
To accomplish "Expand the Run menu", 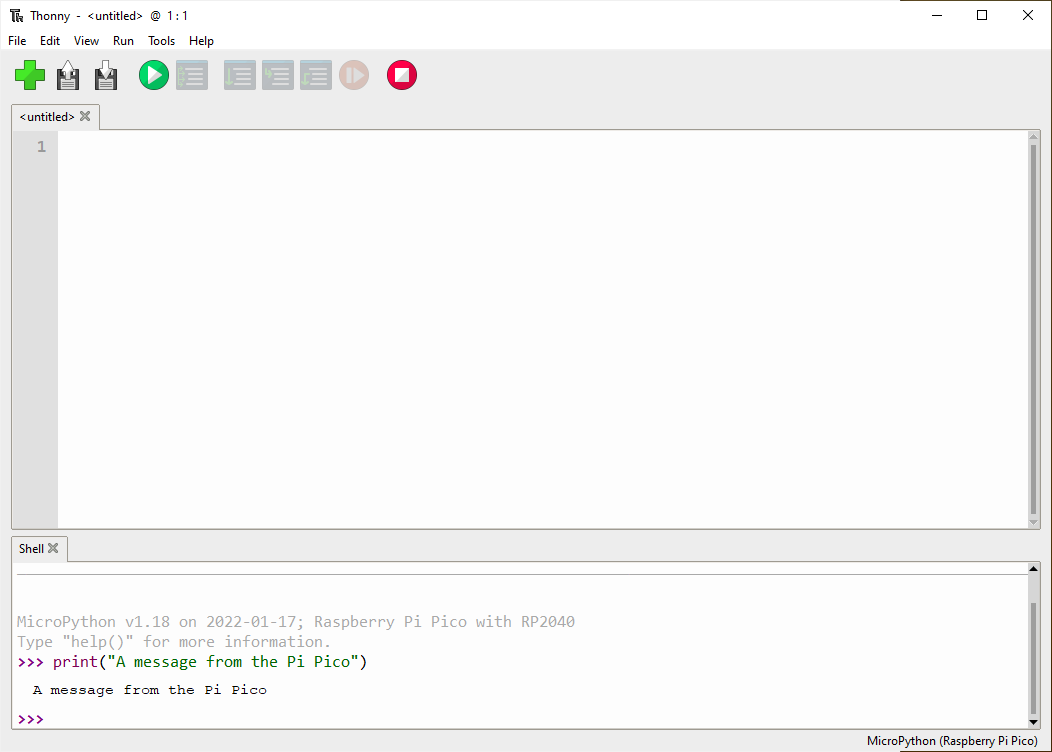I will 123,41.
